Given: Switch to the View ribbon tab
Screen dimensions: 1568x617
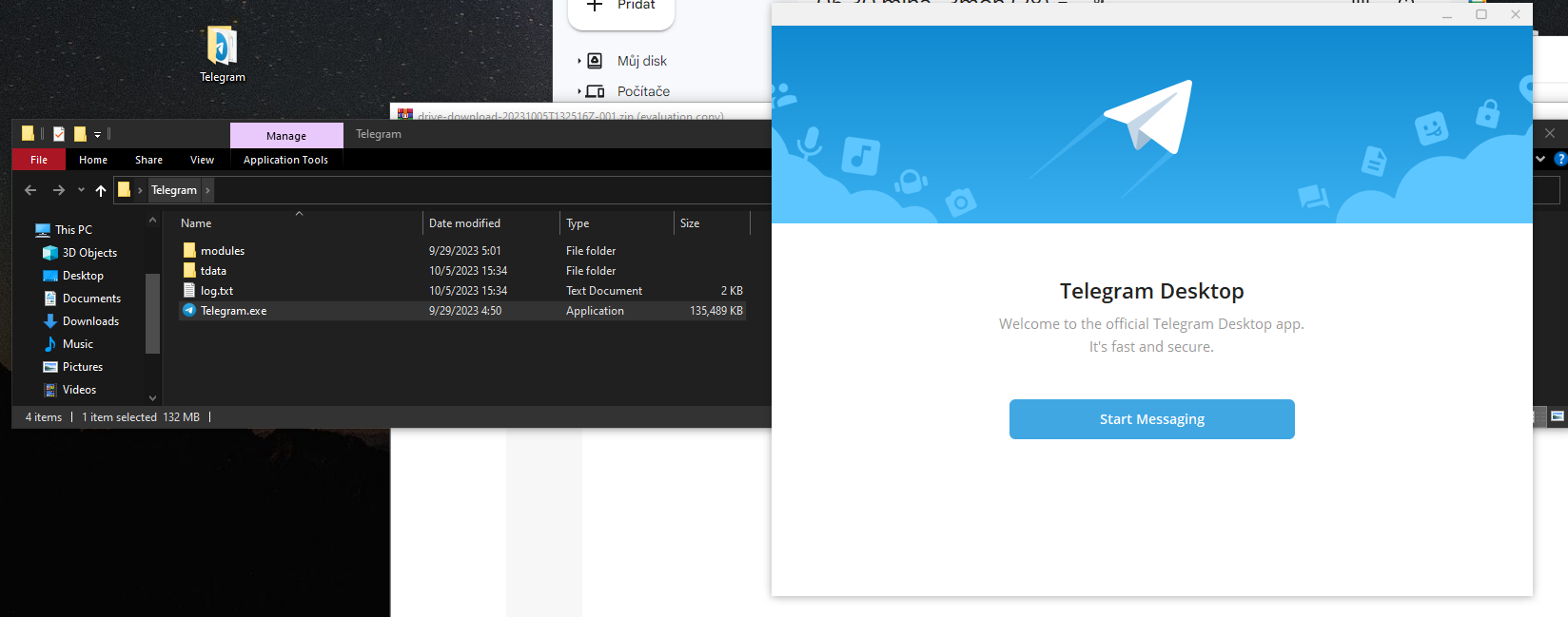Looking at the screenshot, I should point(202,160).
